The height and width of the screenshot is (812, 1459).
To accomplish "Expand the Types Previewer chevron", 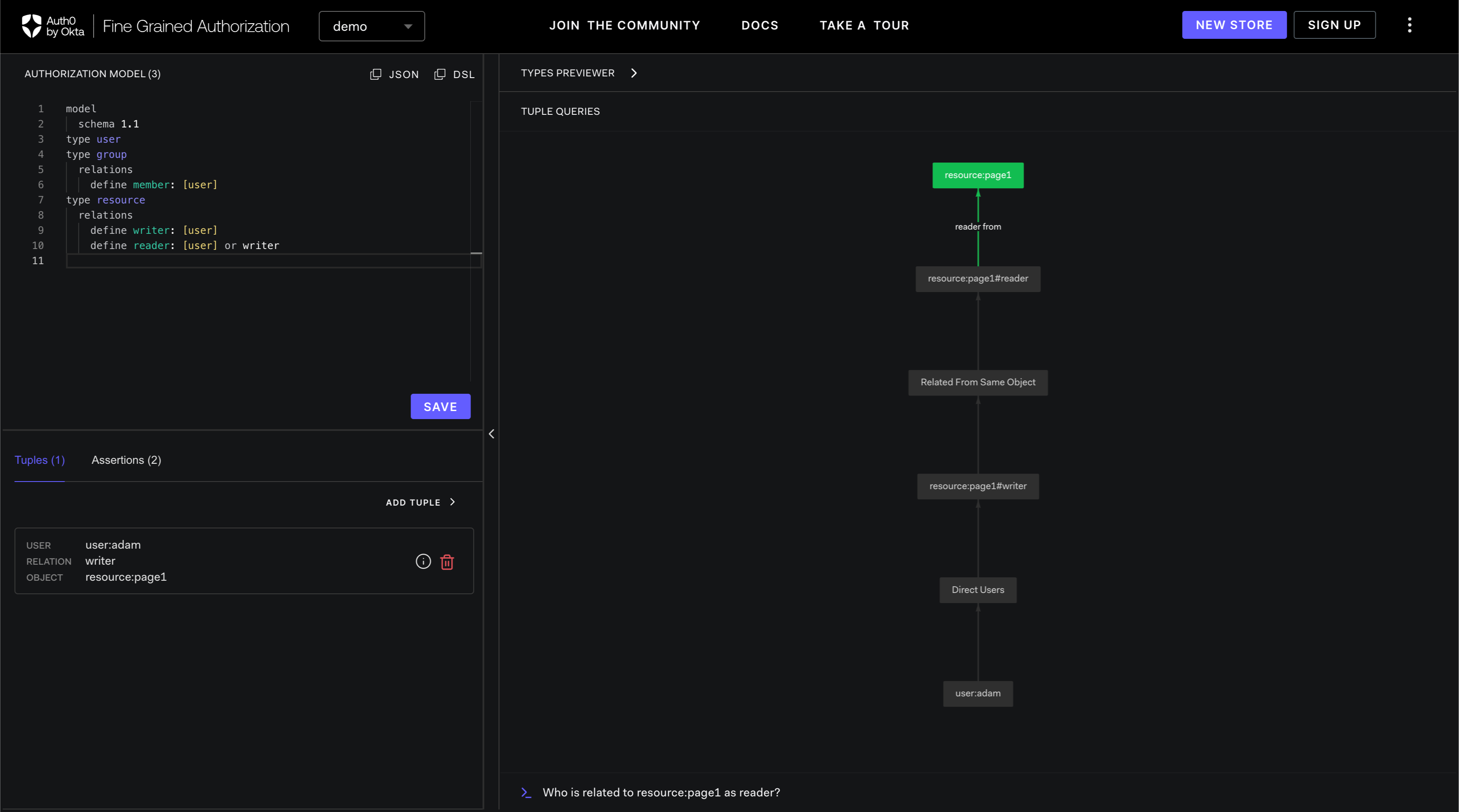I will [634, 73].
